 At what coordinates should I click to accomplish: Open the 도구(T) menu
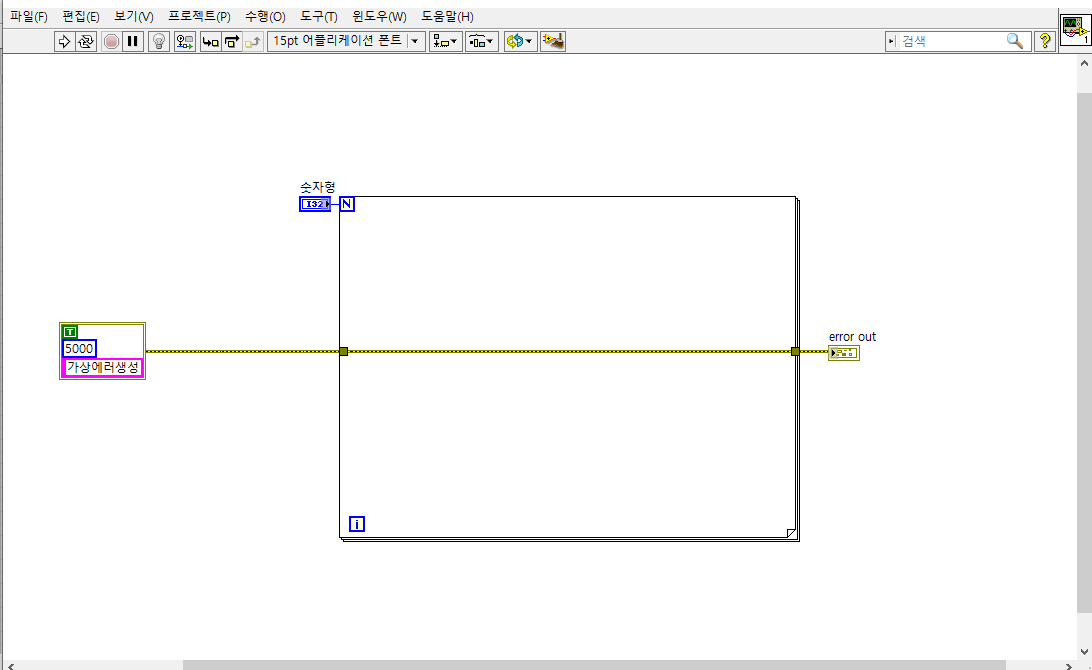[320, 16]
